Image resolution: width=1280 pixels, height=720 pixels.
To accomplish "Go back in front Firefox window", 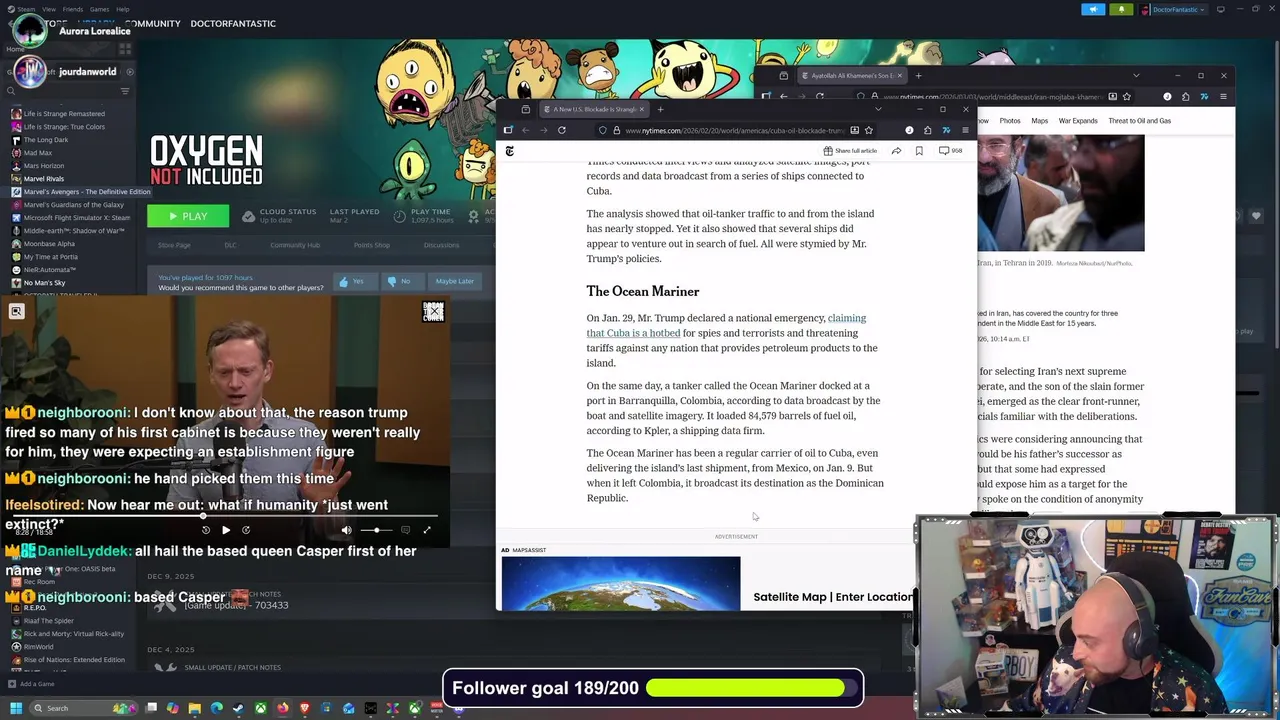I will [526, 130].
